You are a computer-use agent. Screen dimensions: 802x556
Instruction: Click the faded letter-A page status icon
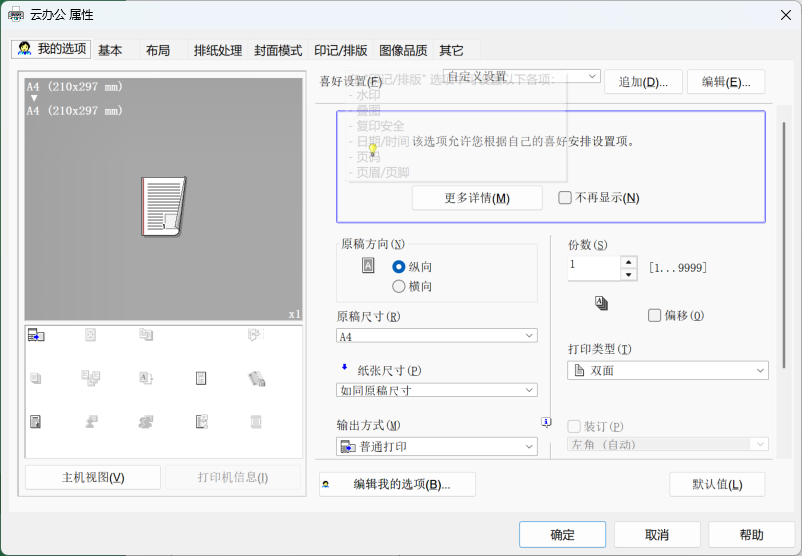(146, 379)
